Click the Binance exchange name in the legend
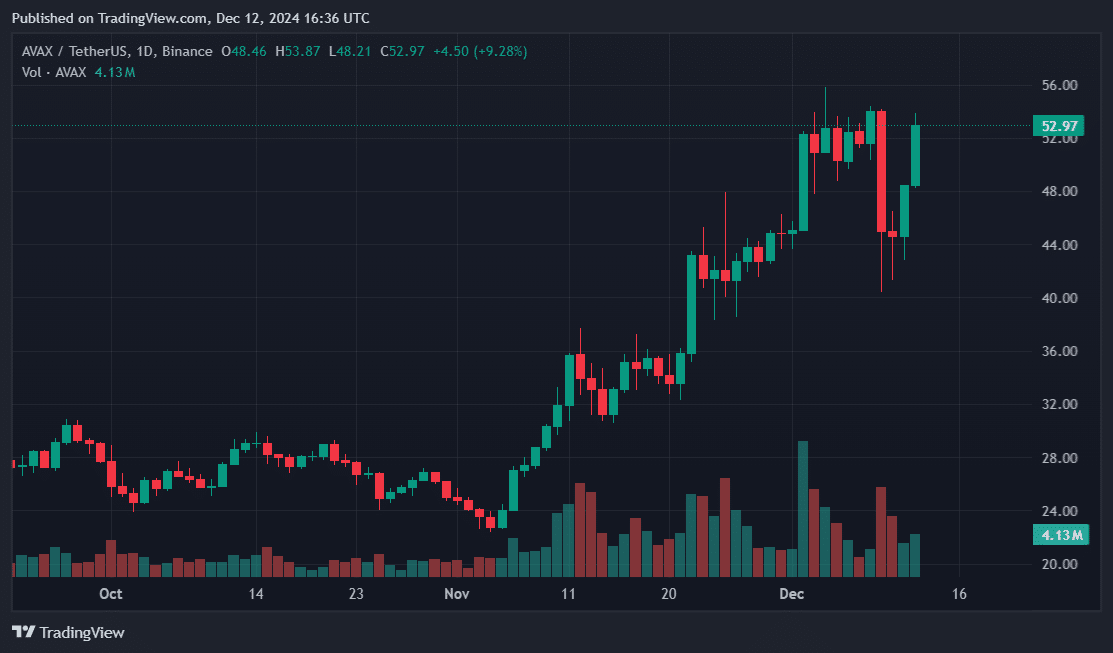The image size is (1113, 653). pos(187,51)
